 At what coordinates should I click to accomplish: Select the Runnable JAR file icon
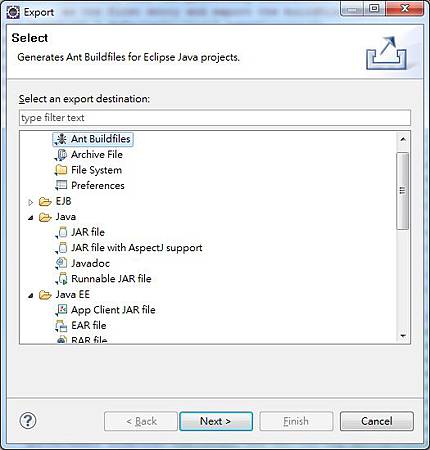point(62,279)
